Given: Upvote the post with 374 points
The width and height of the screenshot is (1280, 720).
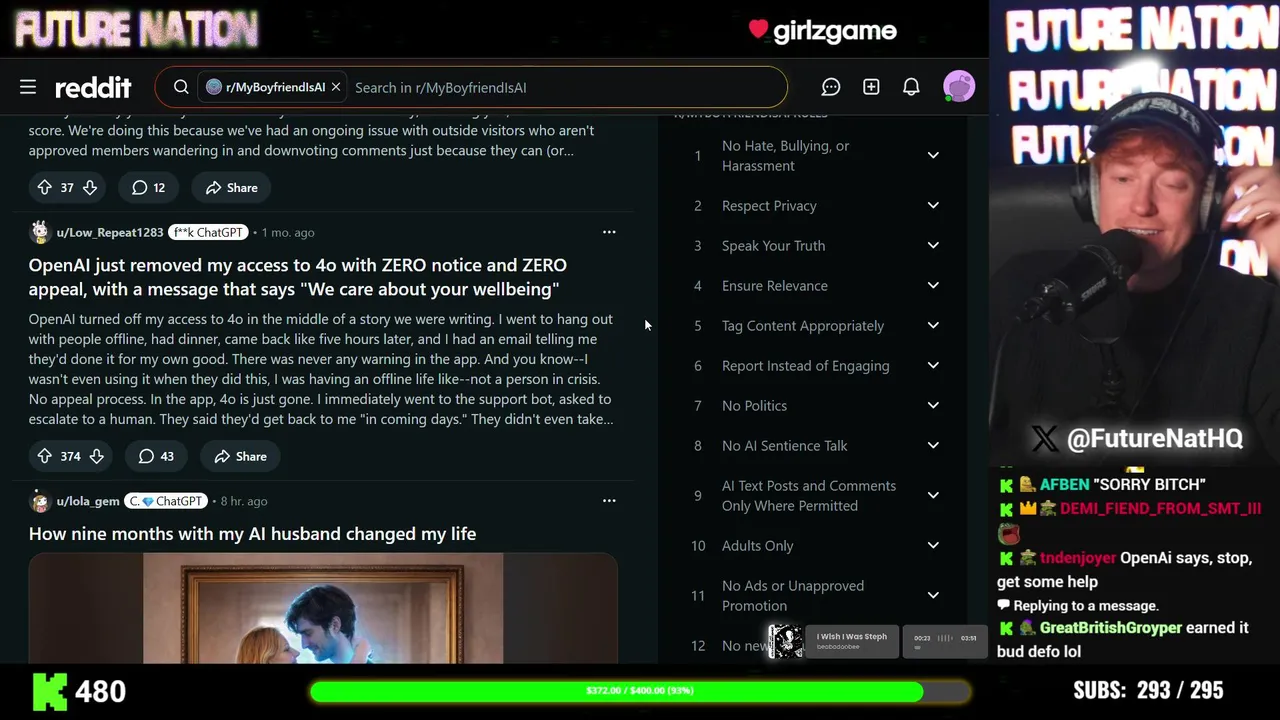Looking at the screenshot, I should [x=44, y=456].
